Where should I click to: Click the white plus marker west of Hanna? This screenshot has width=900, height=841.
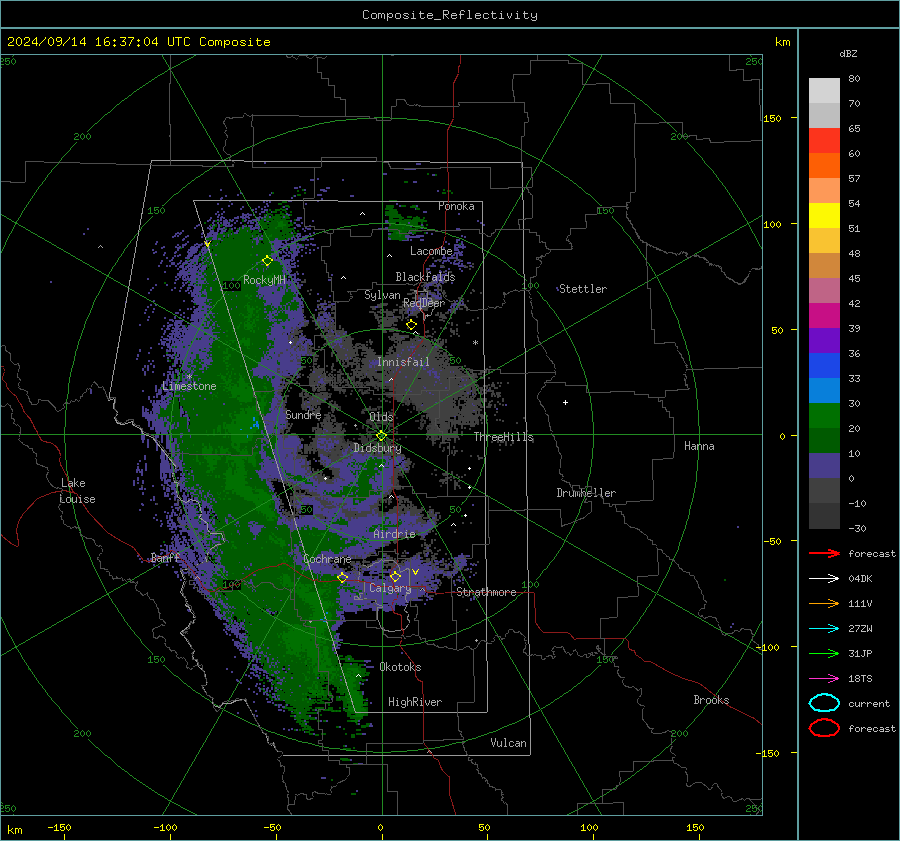(x=565, y=402)
